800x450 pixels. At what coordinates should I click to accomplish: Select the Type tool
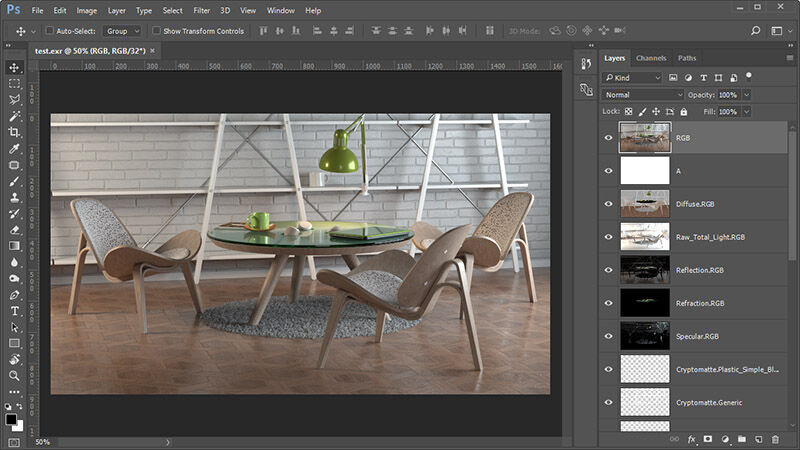(14, 311)
